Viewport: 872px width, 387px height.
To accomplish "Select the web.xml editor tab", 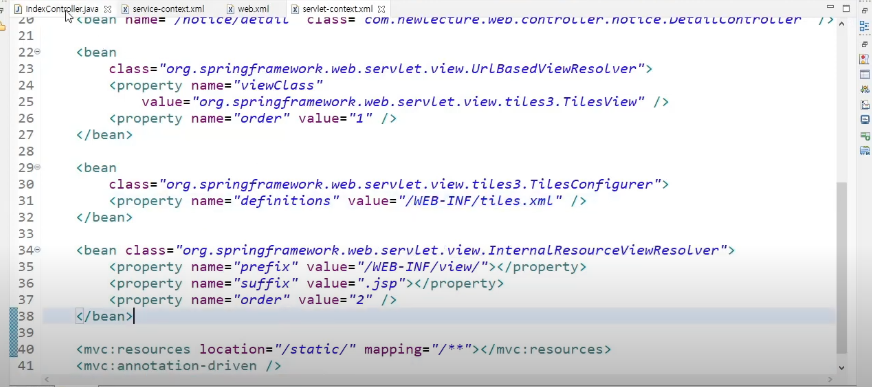I will [x=253, y=9].
